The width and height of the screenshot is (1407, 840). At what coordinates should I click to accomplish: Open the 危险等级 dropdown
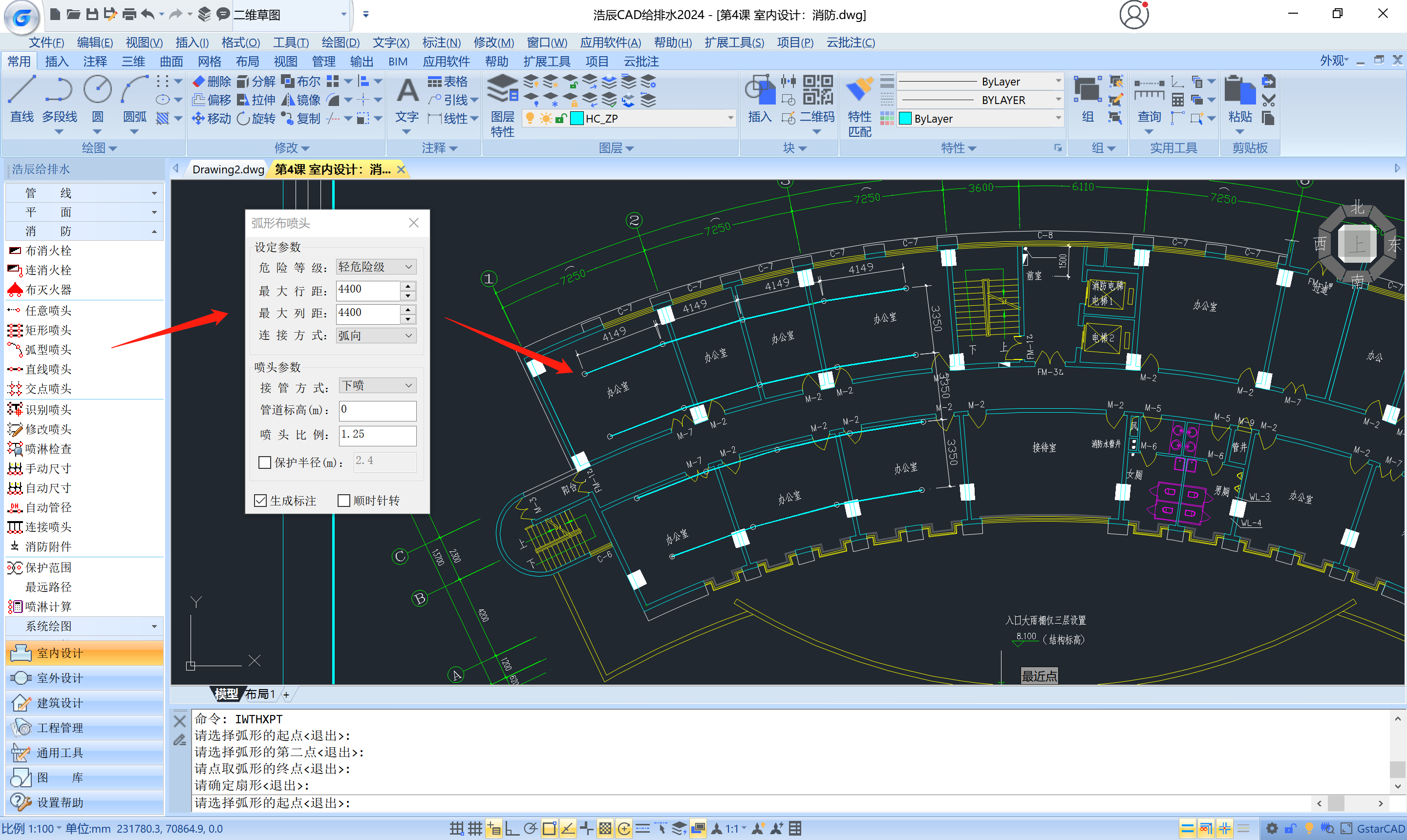point(376,267)
